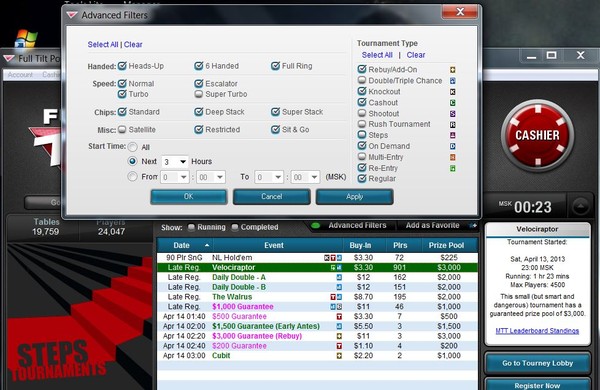600x390 pixels.
Task: Click the Re-Entry green type icon
Action: [452, 168]
